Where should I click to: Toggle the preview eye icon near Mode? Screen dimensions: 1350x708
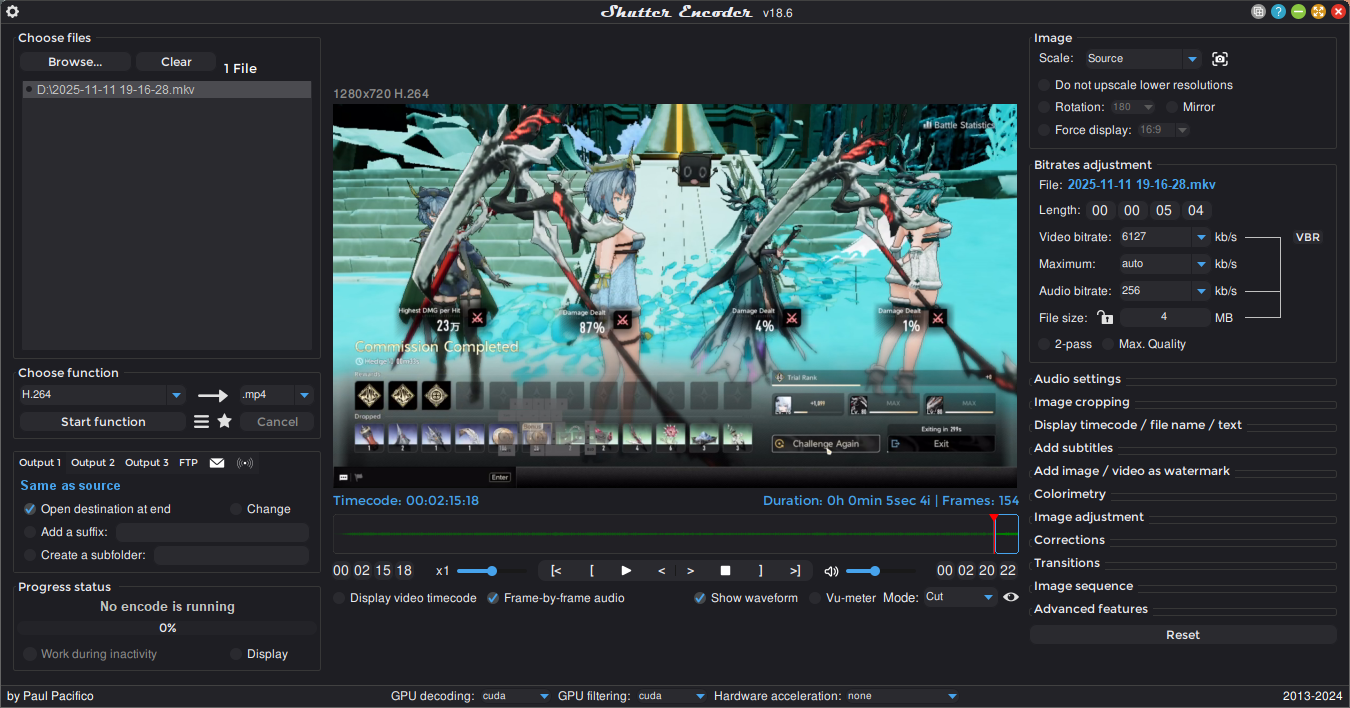tap(1011, 597)
